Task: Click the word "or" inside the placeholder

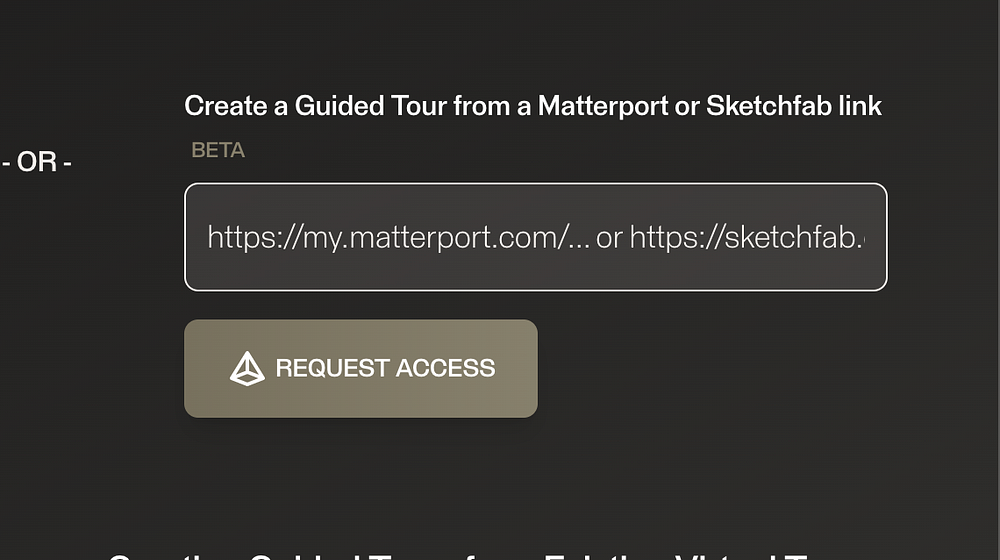Action: coord(609,237)
